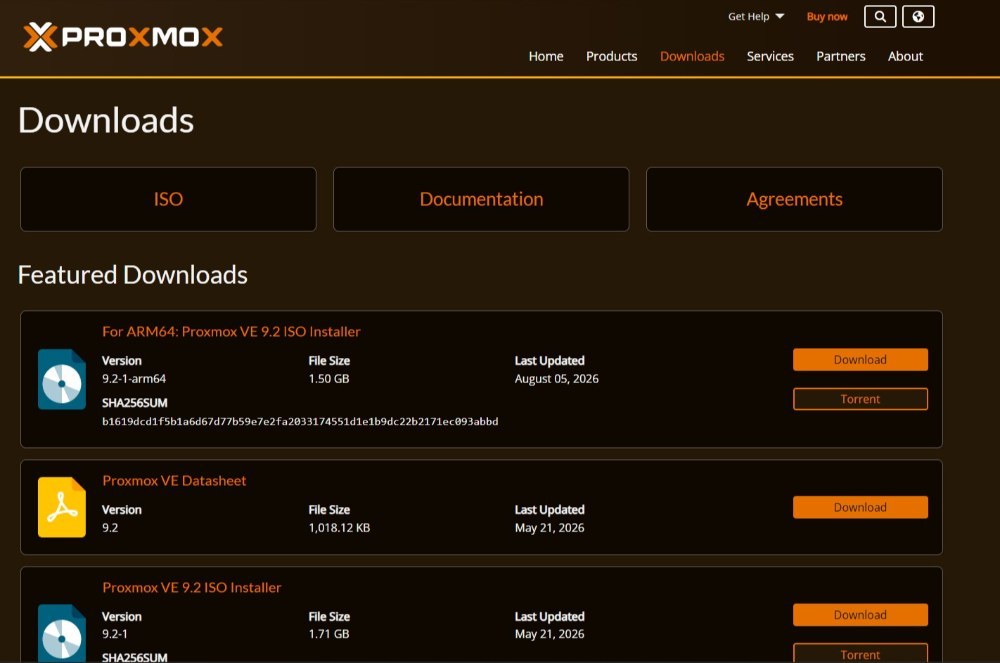Open the search icon button
Screen dimensions: 1000x663
pos(879,17)
